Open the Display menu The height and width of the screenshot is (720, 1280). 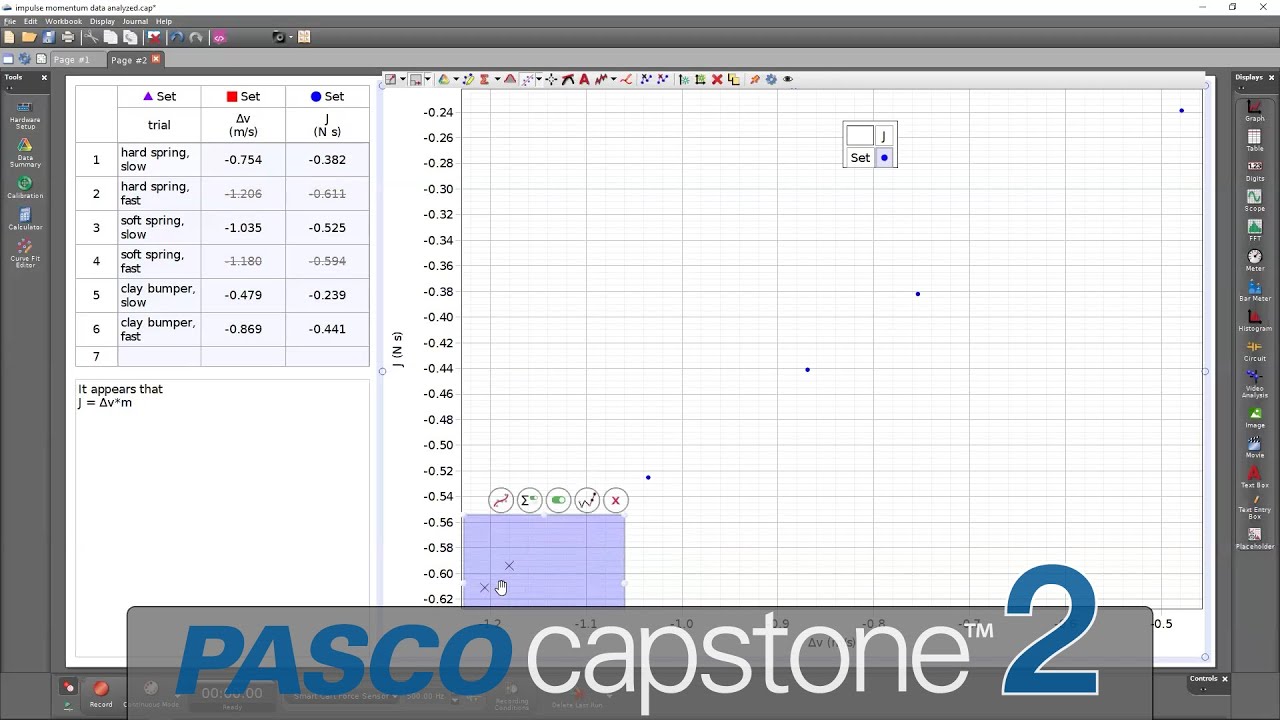point(102,21)
